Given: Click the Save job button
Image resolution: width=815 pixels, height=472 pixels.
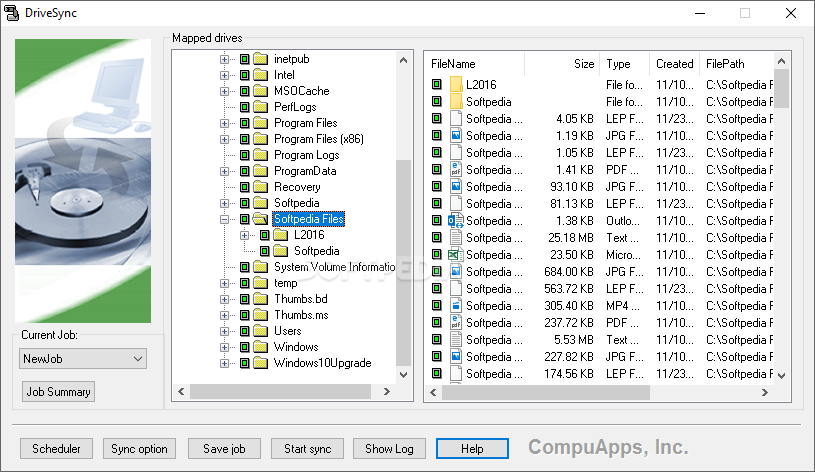Looking at the screenshot, I should pos(224,449).
